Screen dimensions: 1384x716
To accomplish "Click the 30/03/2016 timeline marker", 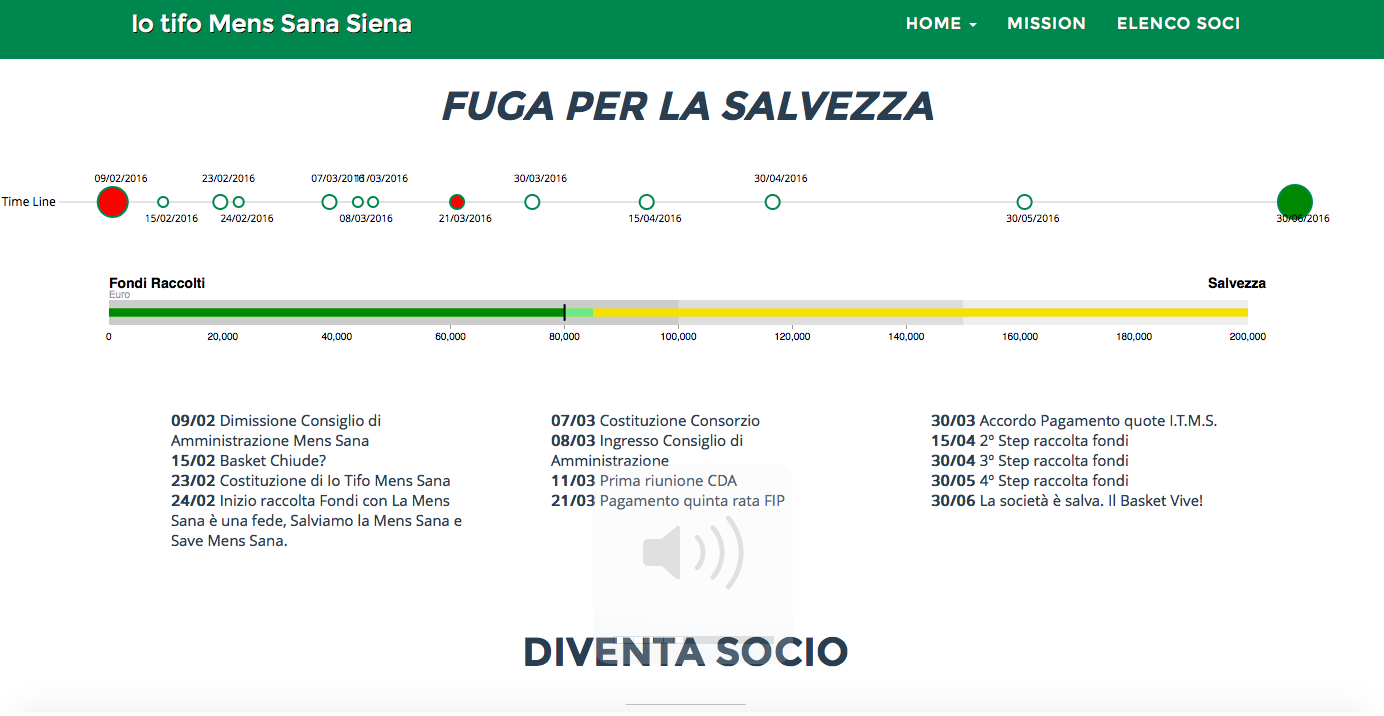I will pos(532,202).
